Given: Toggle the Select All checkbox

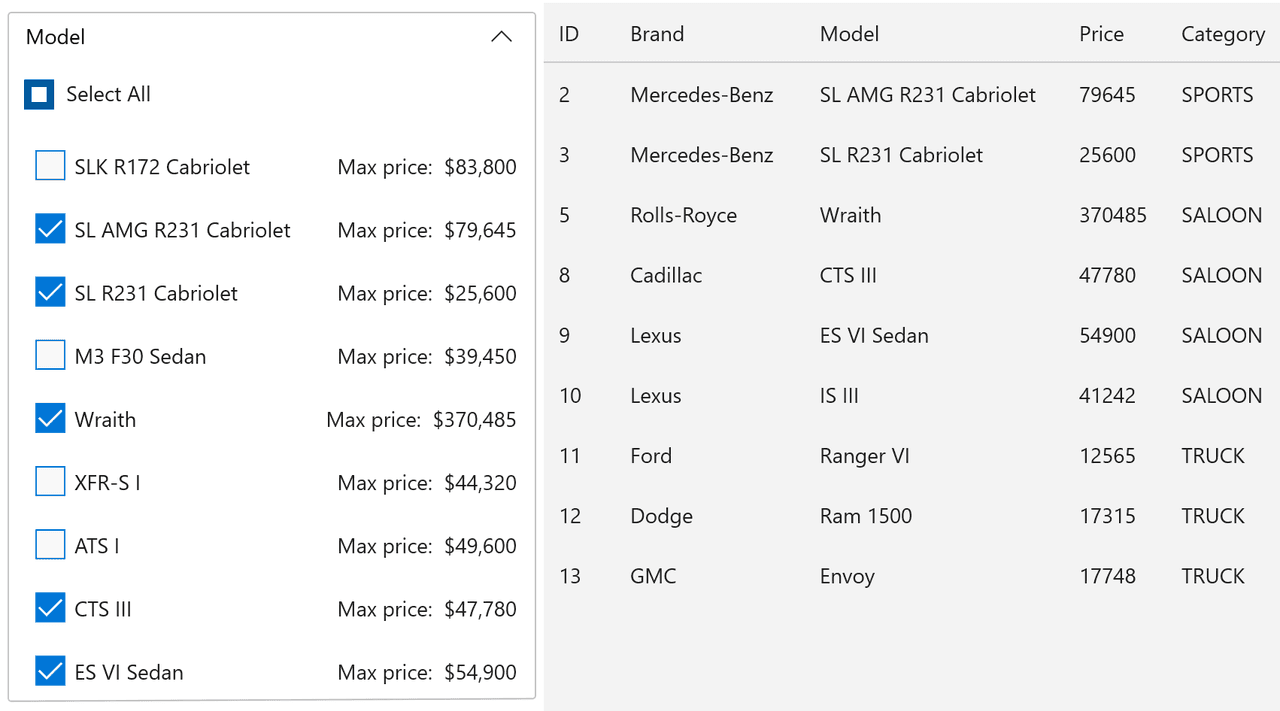Looking at the screenshot, I should click(x=39, y=95).
